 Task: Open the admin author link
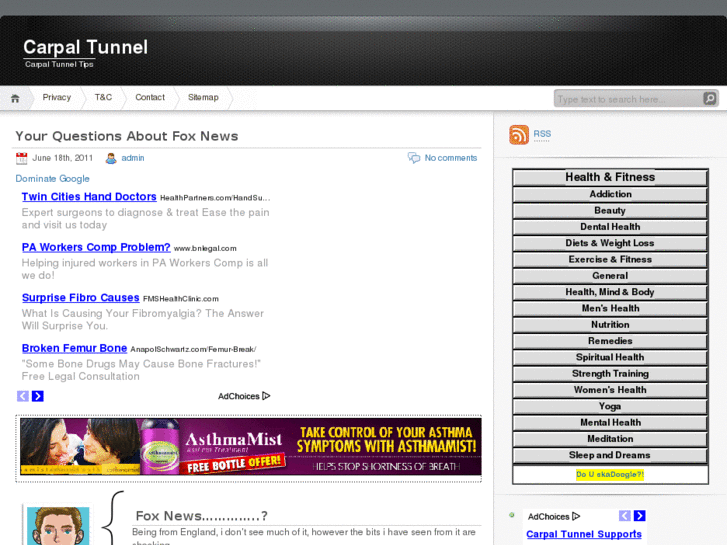[x=133, y=158]
